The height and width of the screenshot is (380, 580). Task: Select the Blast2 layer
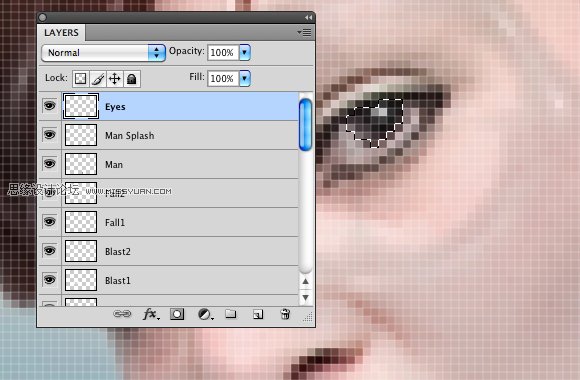point(169,251)
